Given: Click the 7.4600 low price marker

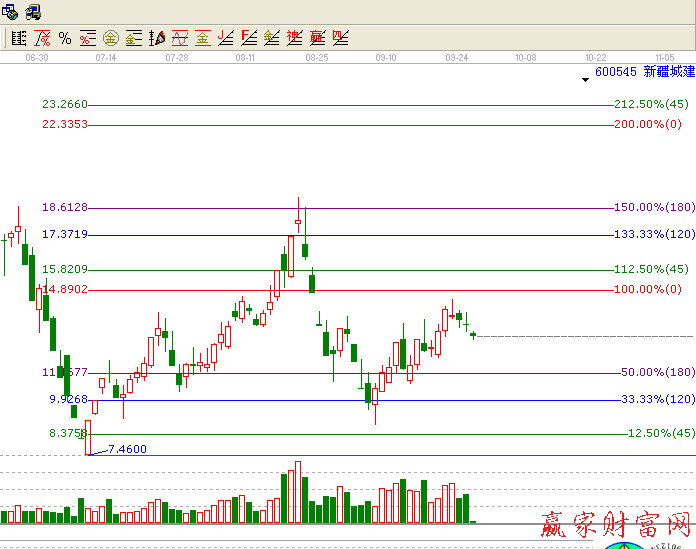Looking at the screenshot, I should click(x=126, y=449).
